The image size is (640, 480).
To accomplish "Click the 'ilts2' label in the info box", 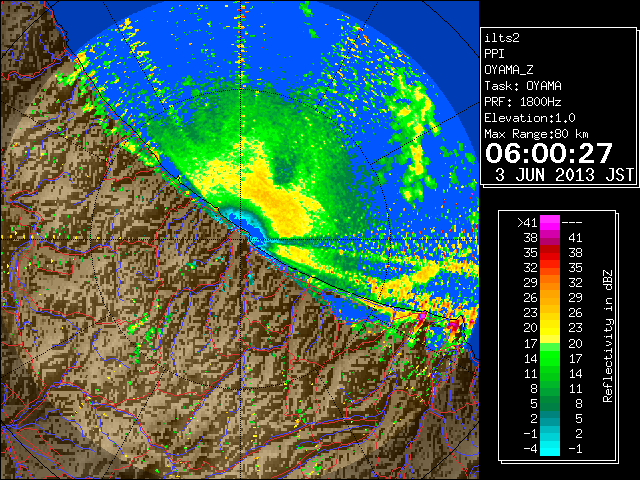I will (502, 38).
